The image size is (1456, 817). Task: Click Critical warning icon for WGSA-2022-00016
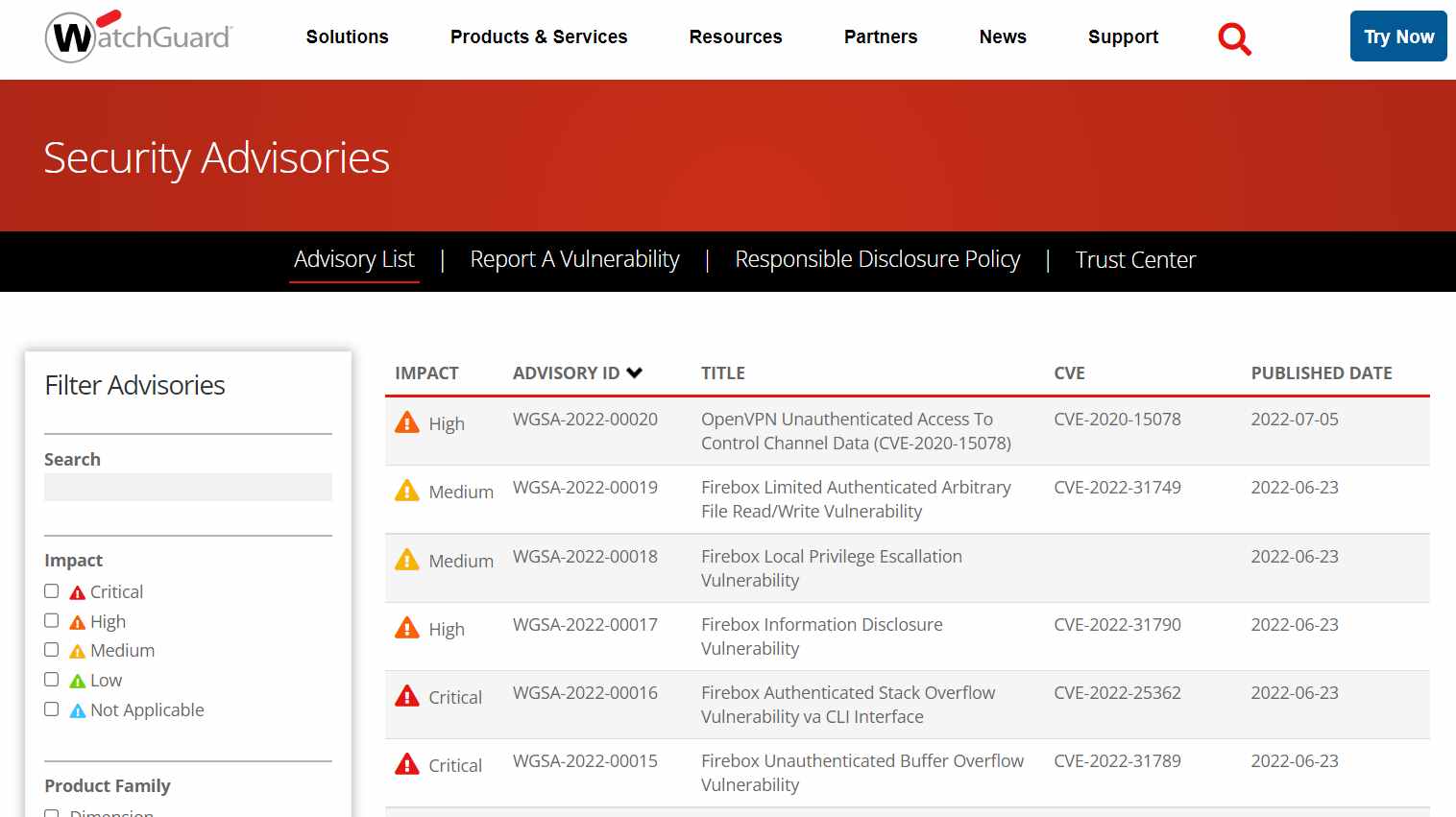(x=407, y=696)
